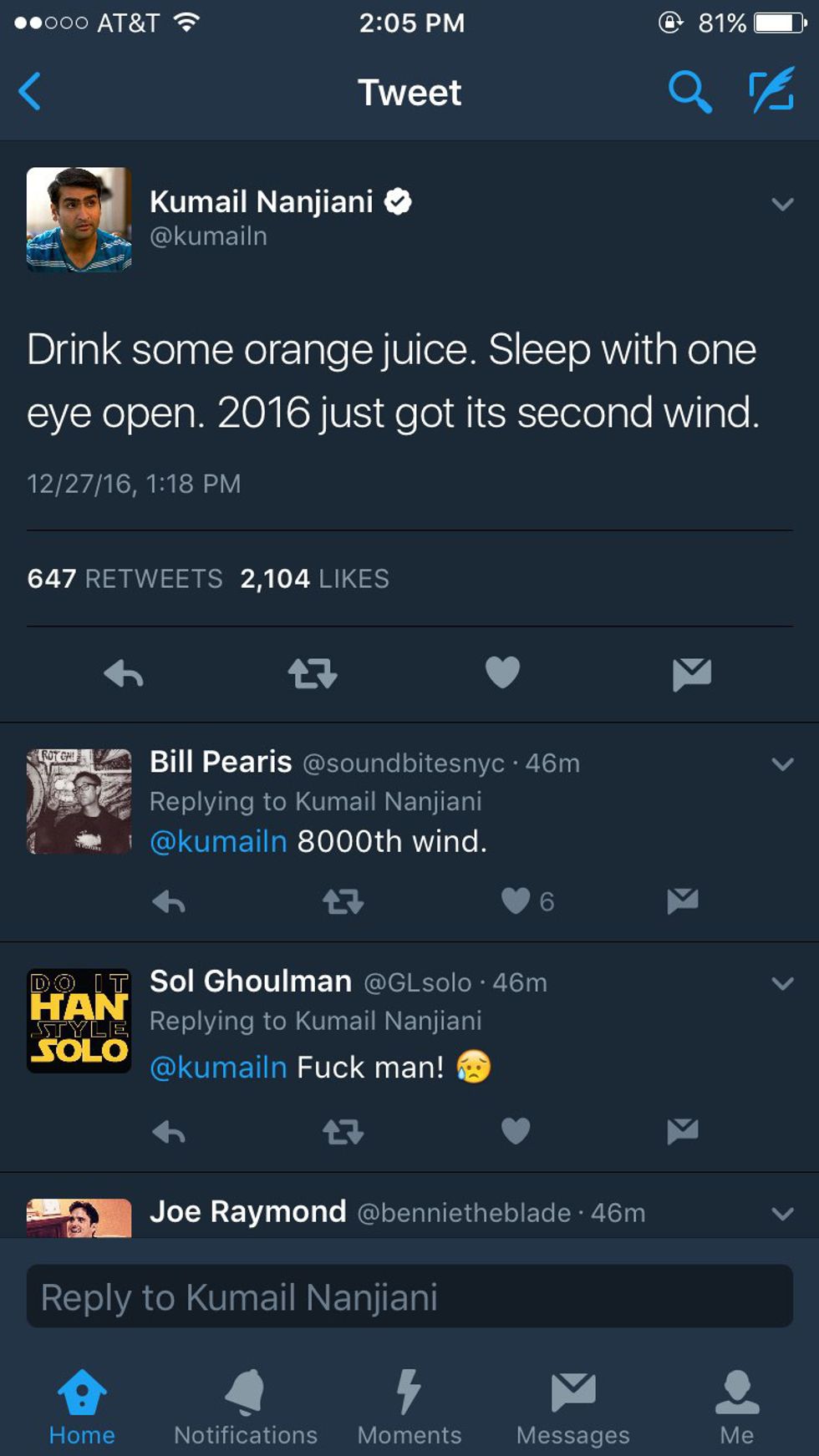Retweet Bill Pearis's reply
This screenshot has width=819, height=1456.
tap(343, 901)
